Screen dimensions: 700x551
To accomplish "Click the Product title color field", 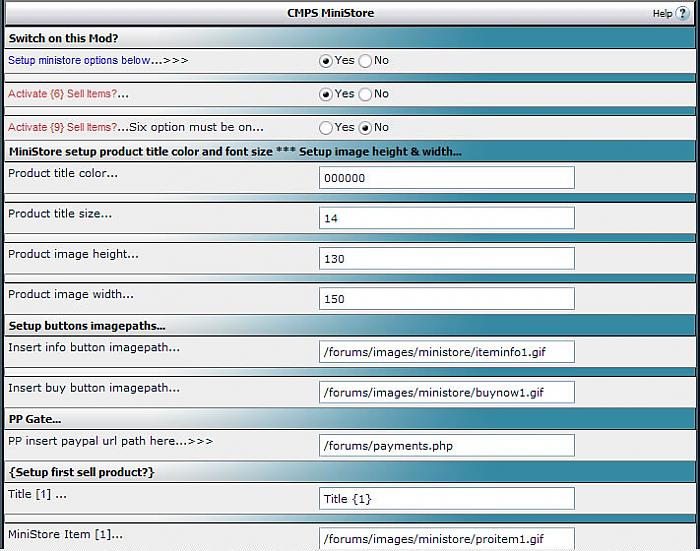I will (x=446, y=178).
